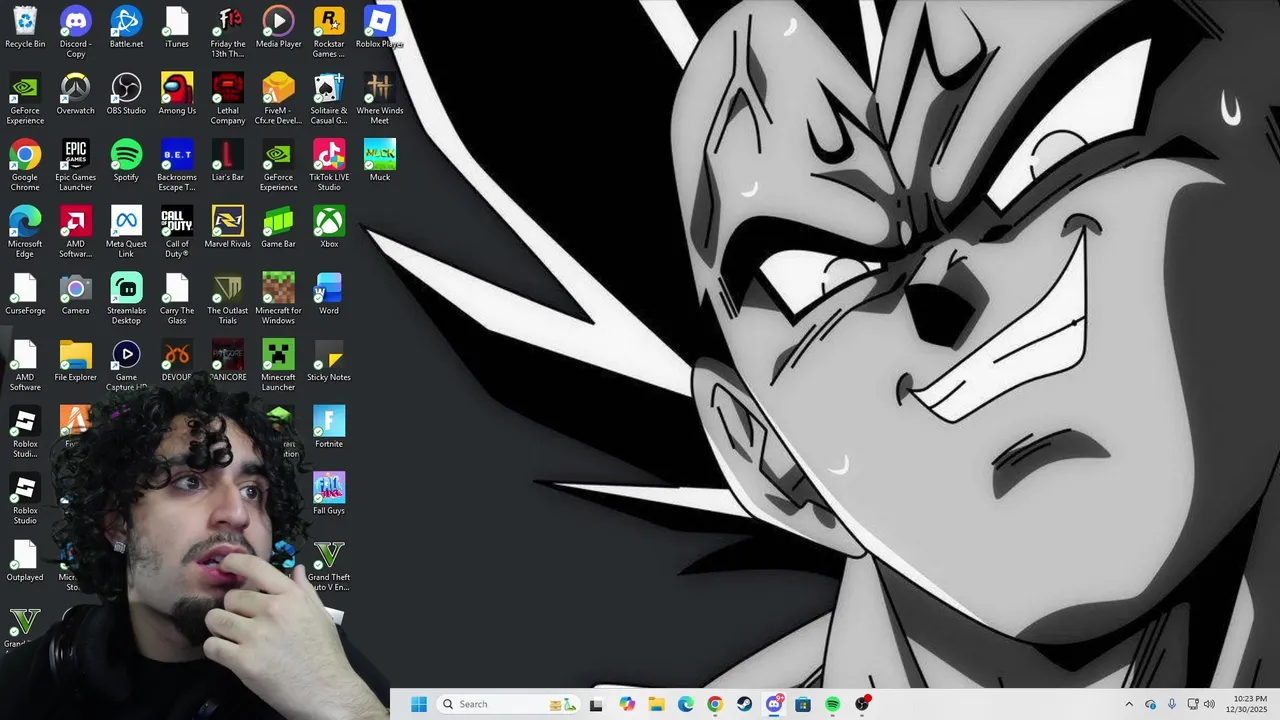Screen dimensions: 1280x720
Task: Select the Minecraft Launcher desktop shortcut
Action: pos(278,366)
